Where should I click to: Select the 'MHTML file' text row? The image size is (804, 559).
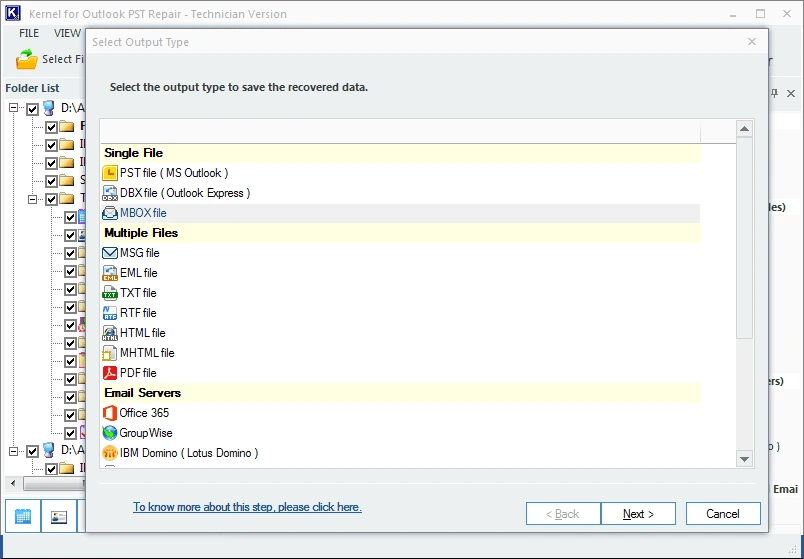(x=147, y=353)
